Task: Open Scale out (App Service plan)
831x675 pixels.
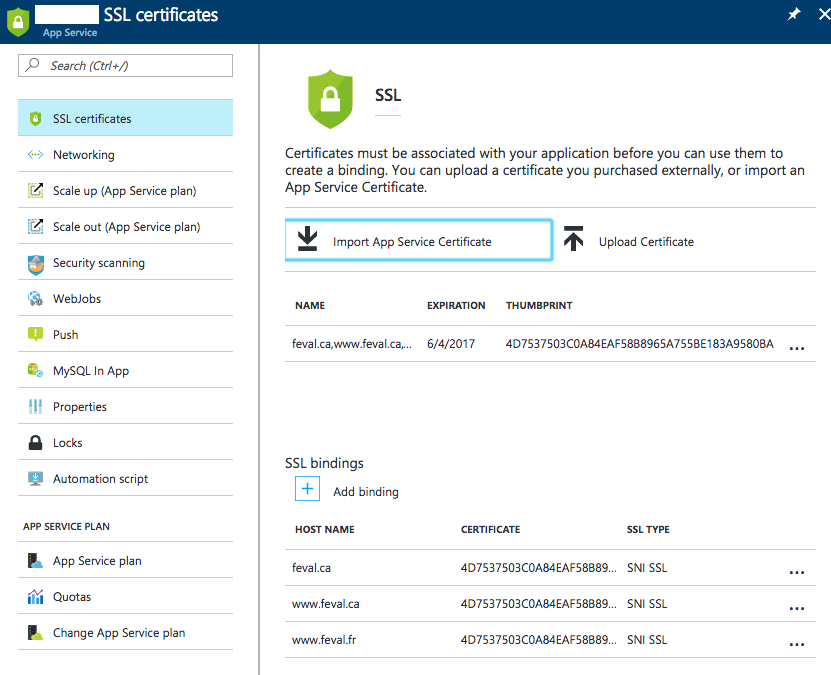Action: (126, 226)
